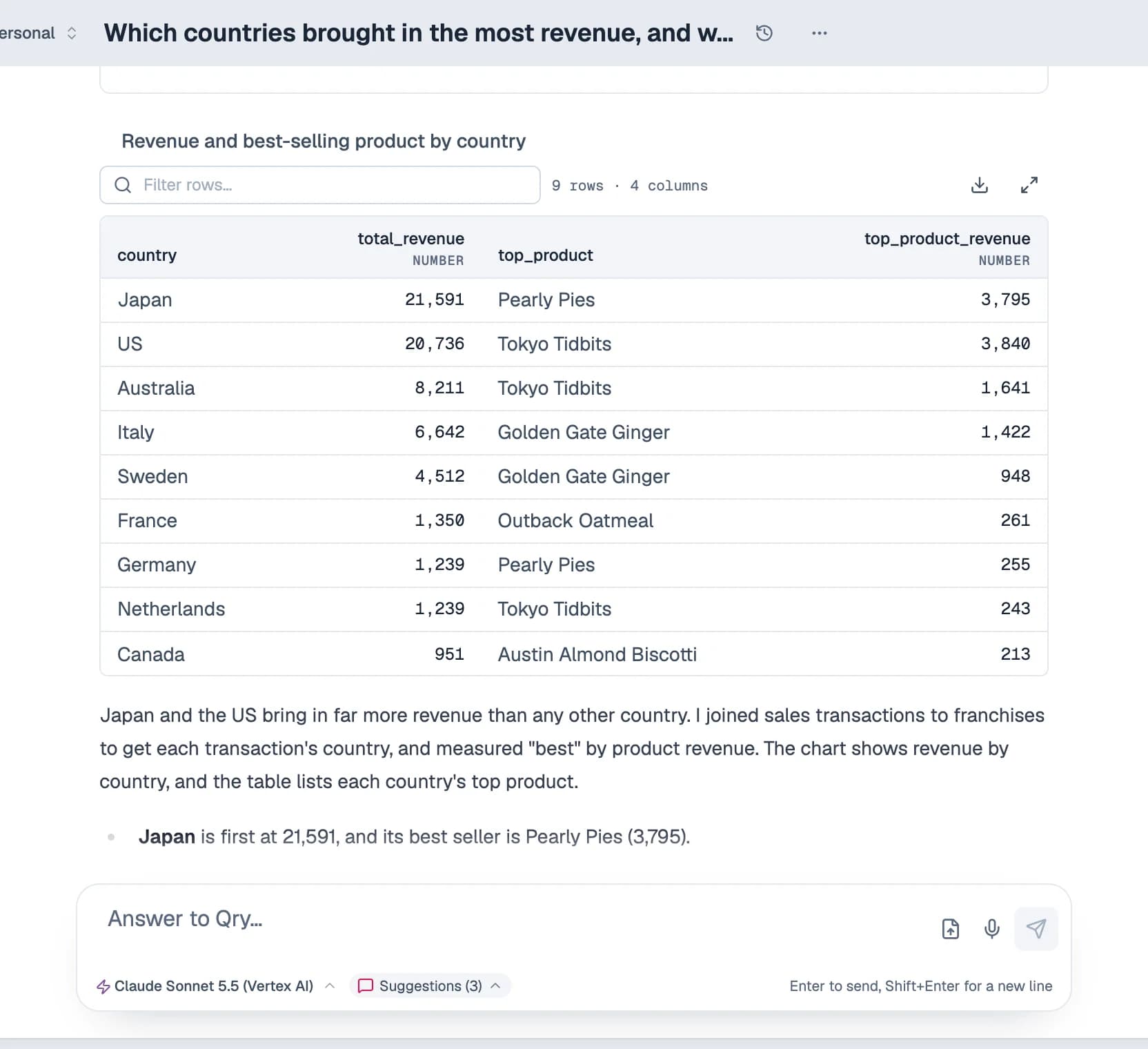Select the Canada country cell
Screen dimensions: 1148x1049
click(151, 655)
